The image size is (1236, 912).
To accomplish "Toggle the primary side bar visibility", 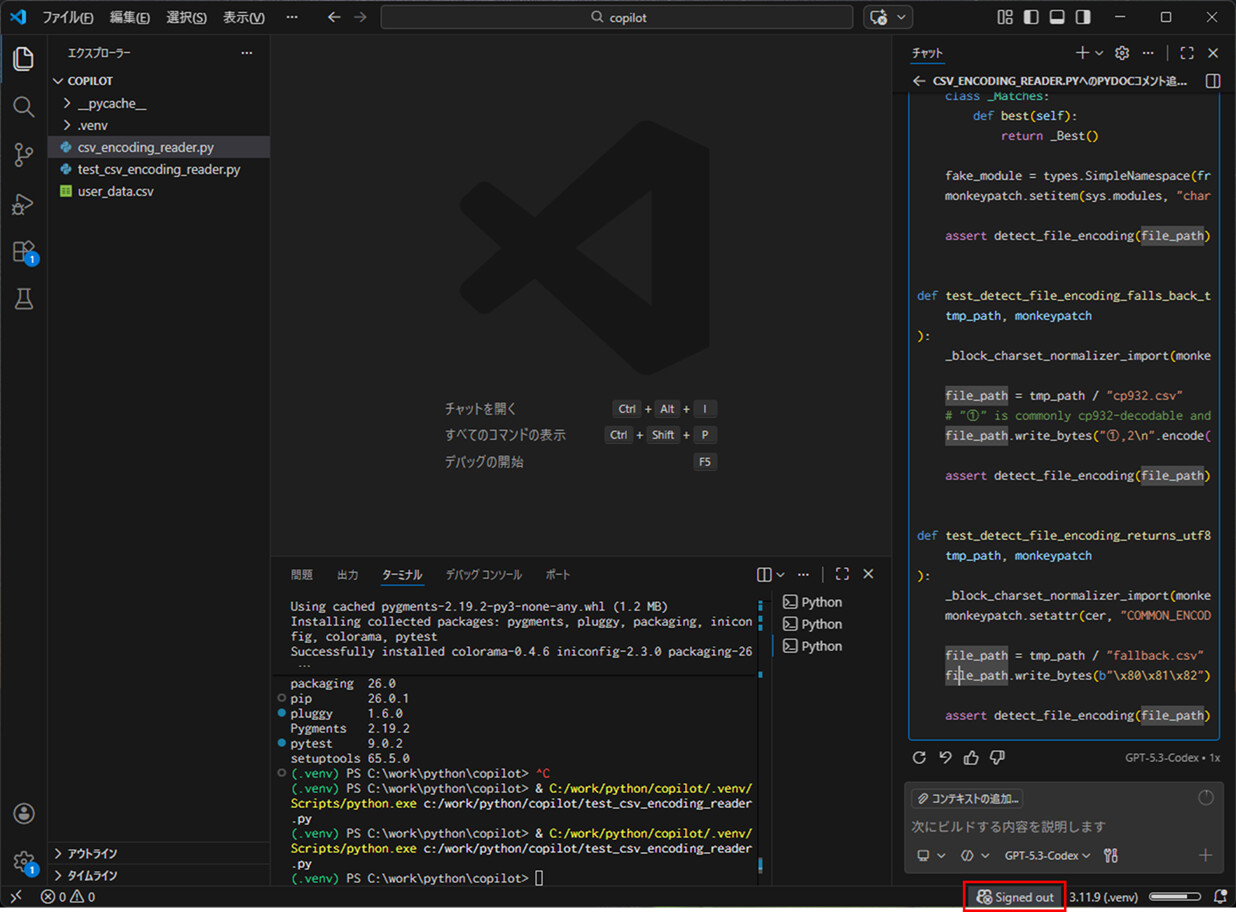I will click(1031, 17).
